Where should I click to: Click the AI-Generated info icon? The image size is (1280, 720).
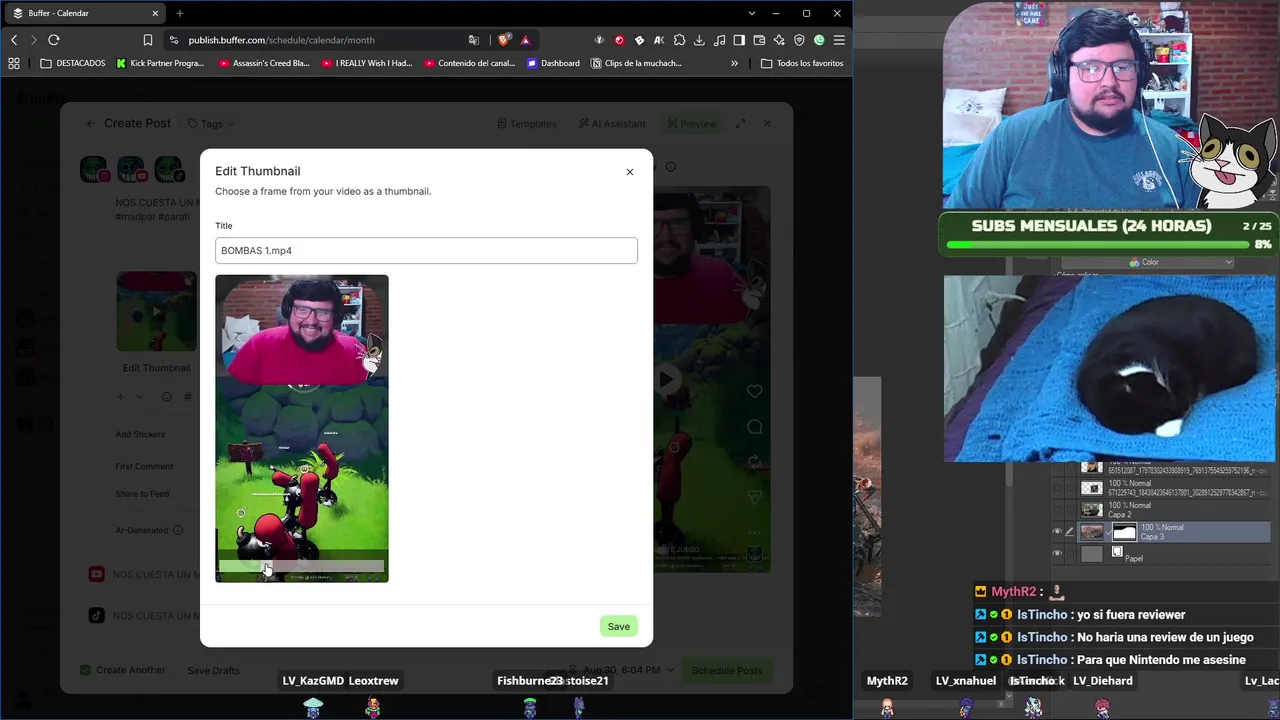[x=178, y=530]
